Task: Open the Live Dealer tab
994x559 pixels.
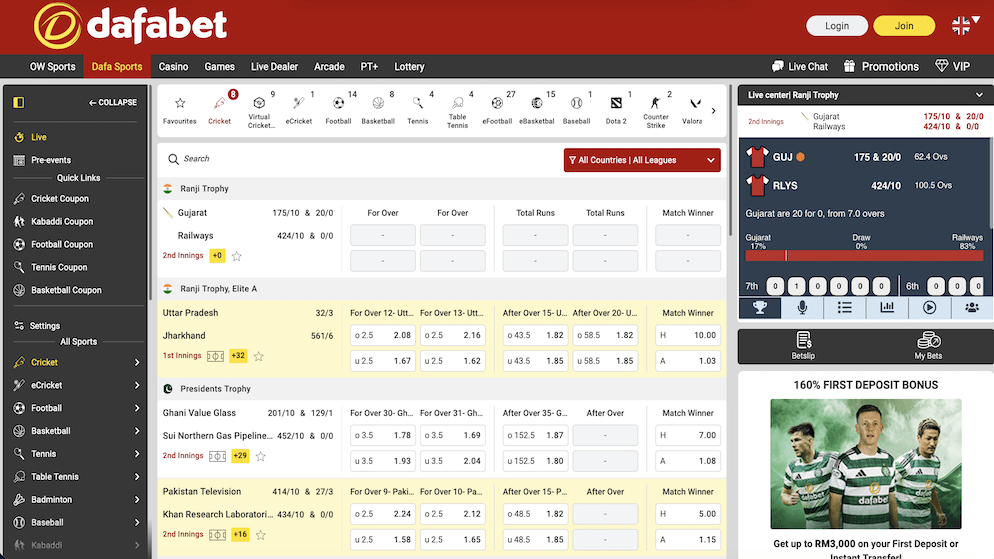Action: 274,67
